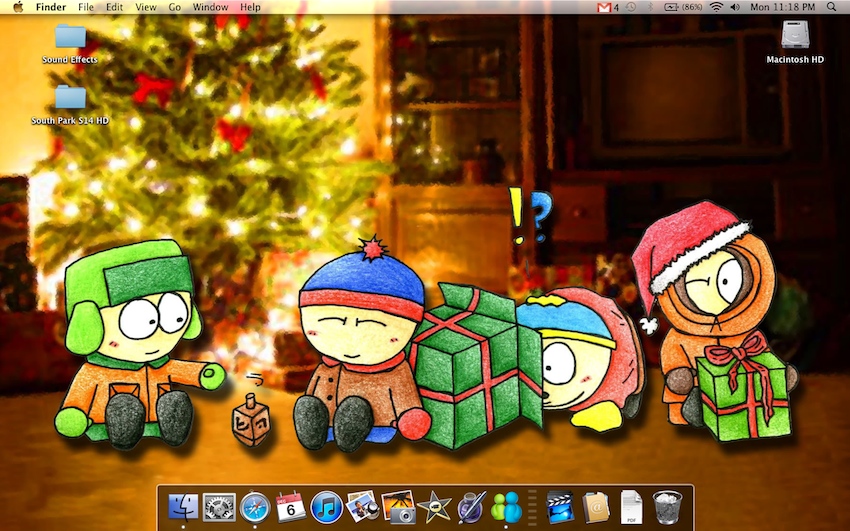
Task: Open the Time Machine menu bar icon
Action: point(631,7)
